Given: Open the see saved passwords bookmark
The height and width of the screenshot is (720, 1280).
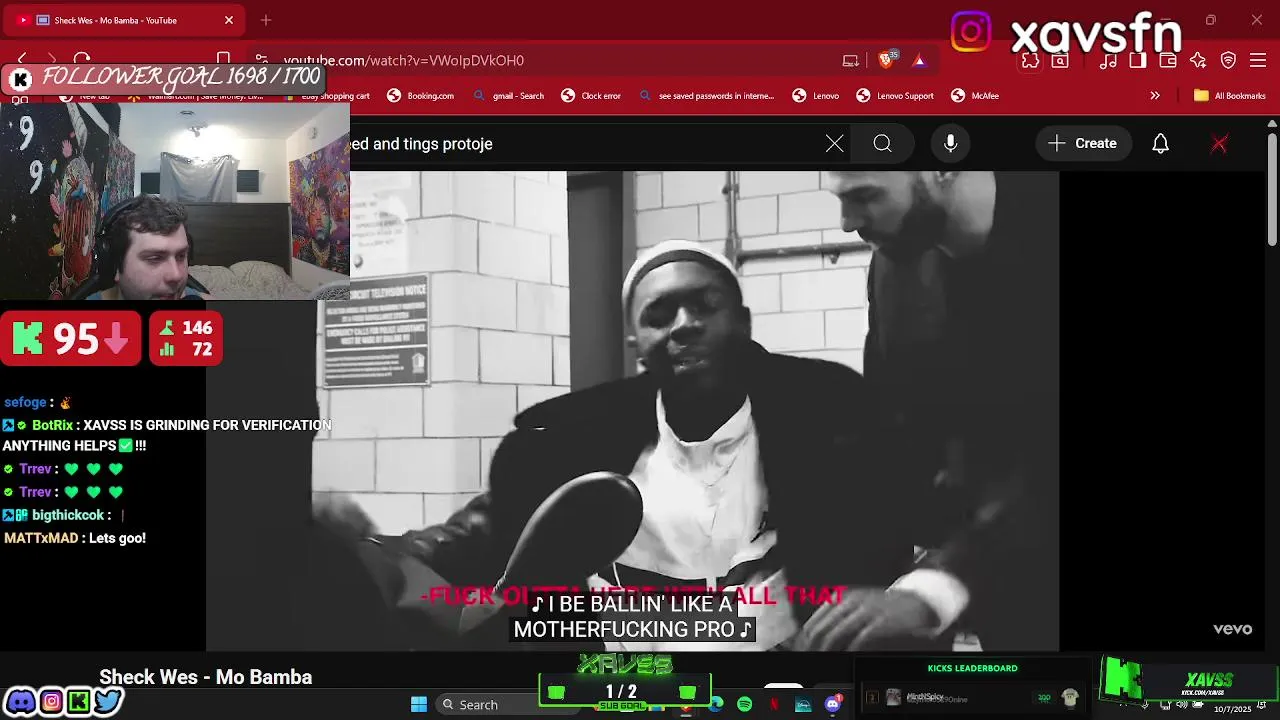Looking at the screenshot, I should [x=707, y=96].
